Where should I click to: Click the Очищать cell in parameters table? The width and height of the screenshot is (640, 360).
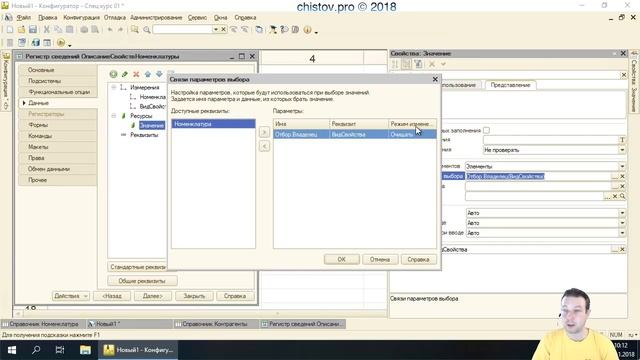[x=412, y=134]
